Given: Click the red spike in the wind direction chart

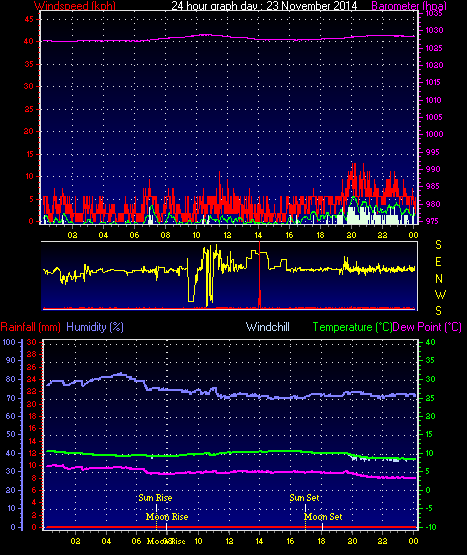Looking at the screenshot, I should pos(260,275).
